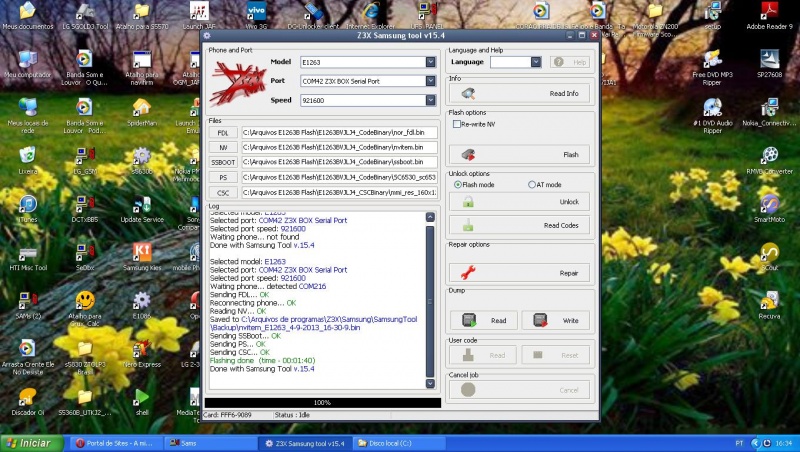Select SmartMoto desktop icon
Screen dimensions: 800x452
(x=769, y=209)
